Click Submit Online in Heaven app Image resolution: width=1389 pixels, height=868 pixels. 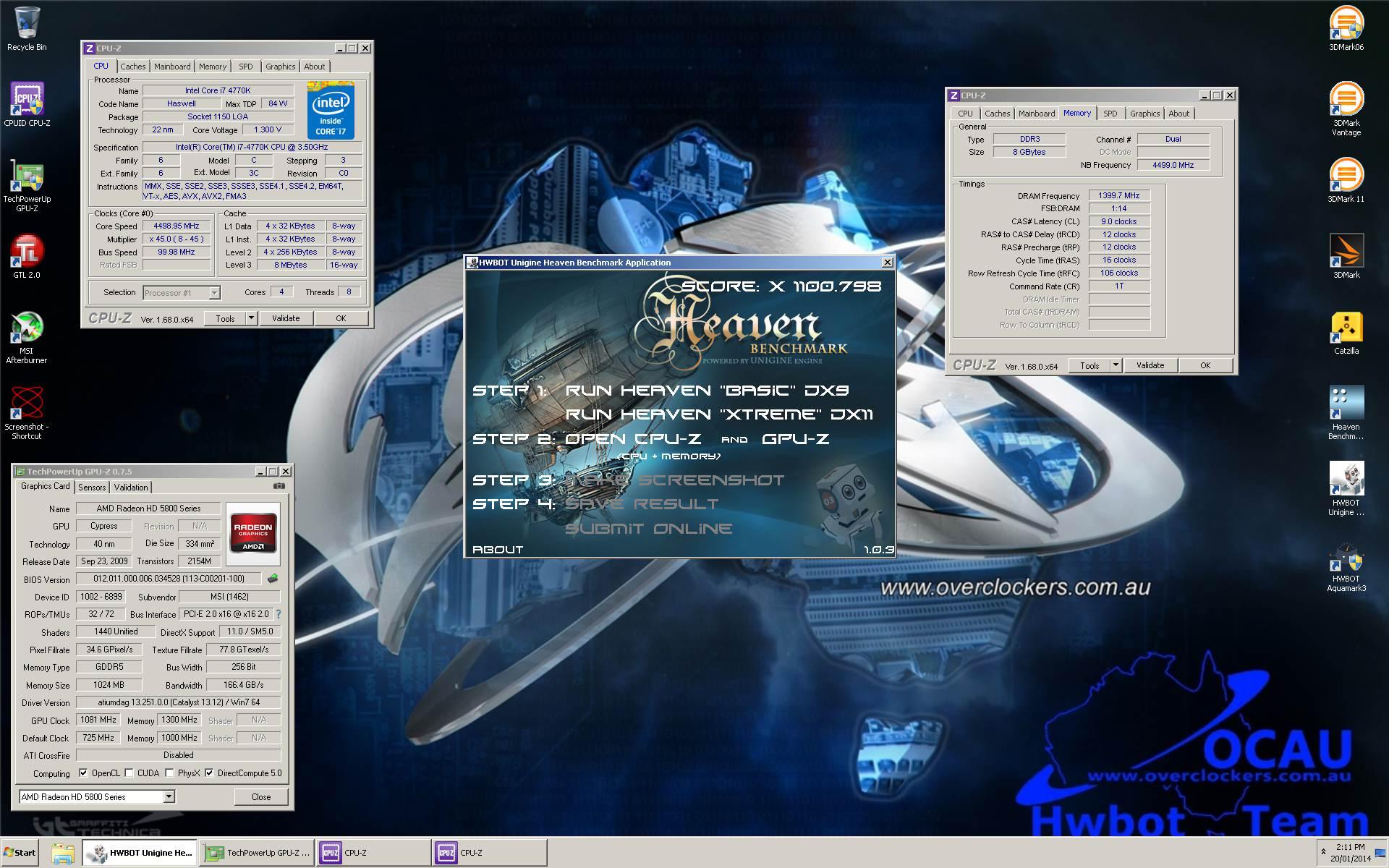click(649, 529)
